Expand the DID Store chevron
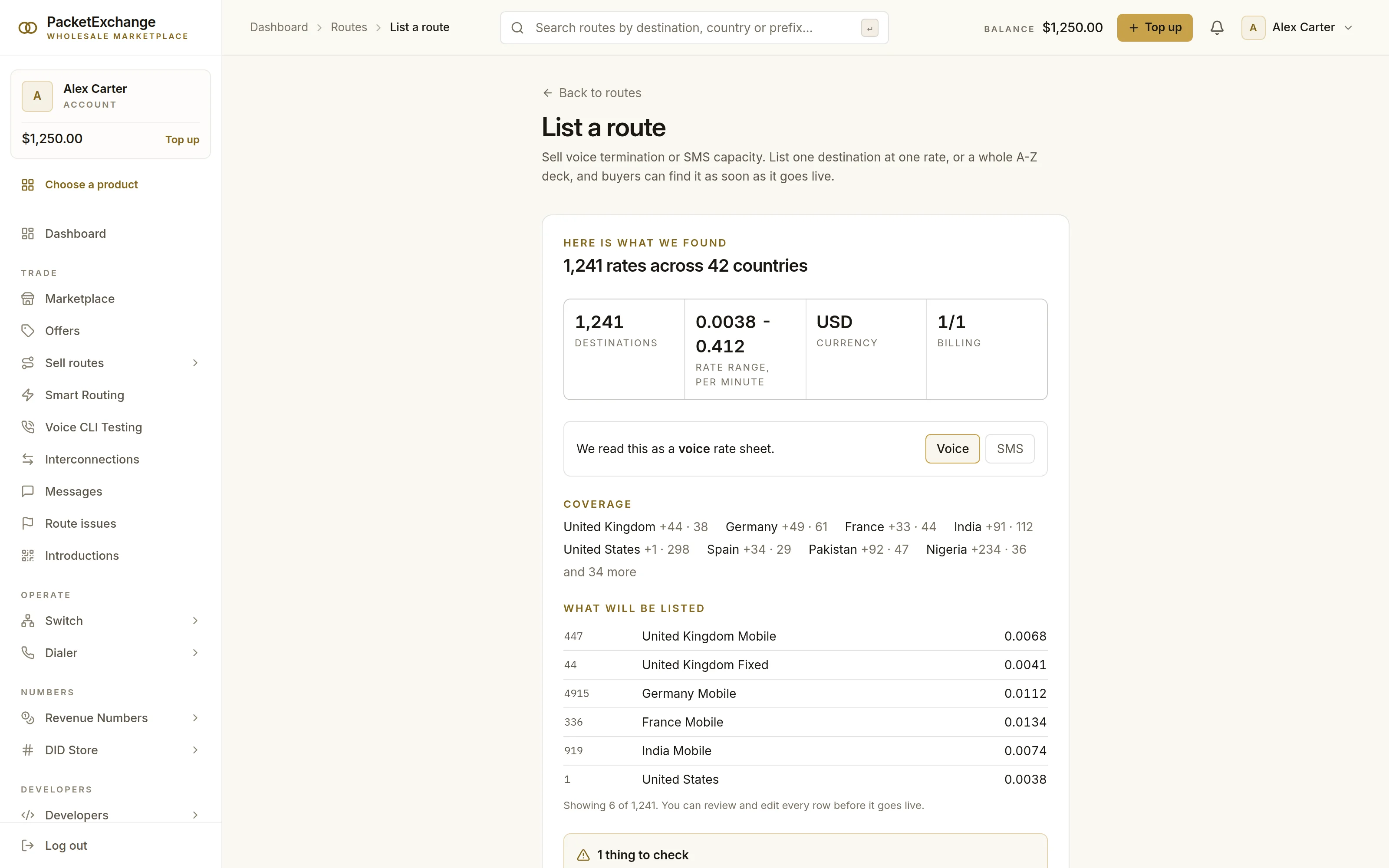This screenshot has height=868, width=1389. [195, 750]
